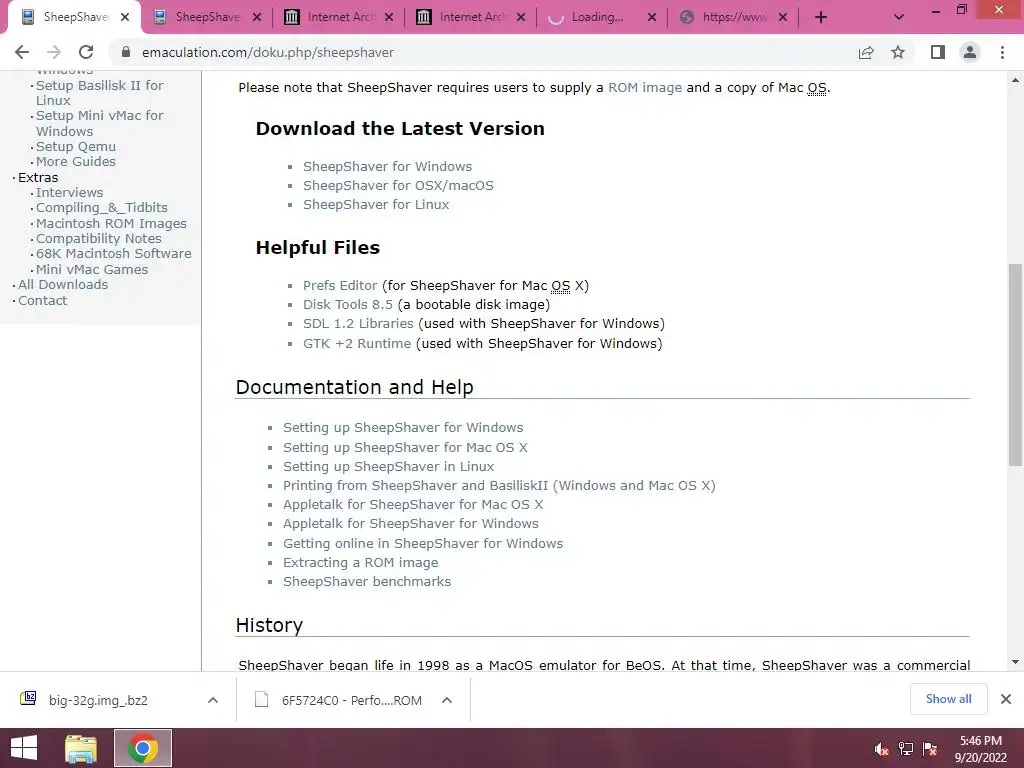Open the taskbar clock and date
Screen dimensions: 1024x768
[x=980, y=749]
